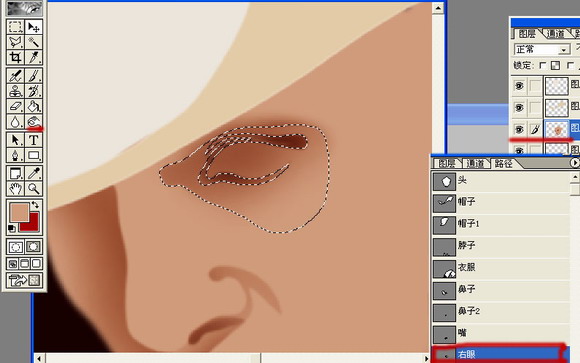Select the Sponge tool beside Blur

click(x=34, y=121)
